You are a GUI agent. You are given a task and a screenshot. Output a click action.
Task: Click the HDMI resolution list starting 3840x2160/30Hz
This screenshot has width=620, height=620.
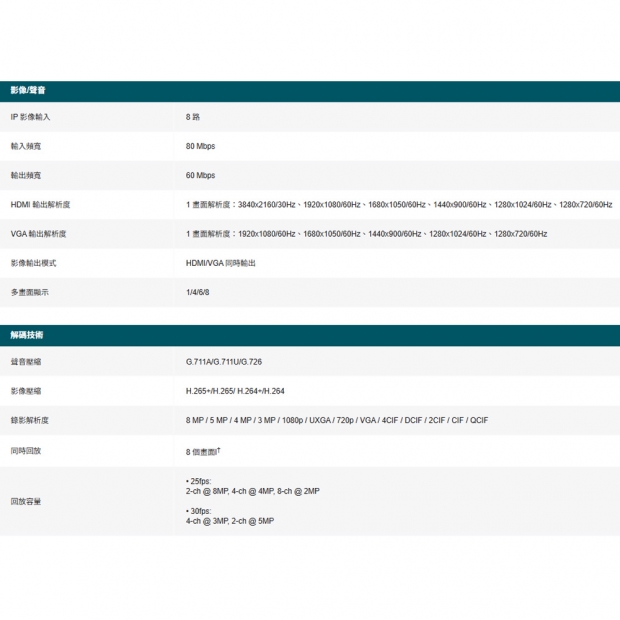[399, 205]
